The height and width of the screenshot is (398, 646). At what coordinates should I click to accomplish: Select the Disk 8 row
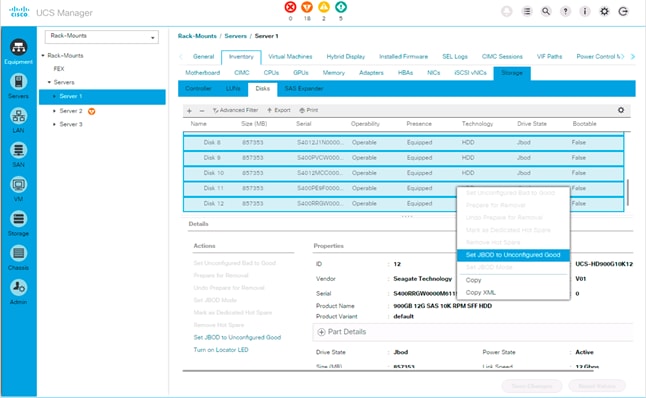(x=403, y=143)
